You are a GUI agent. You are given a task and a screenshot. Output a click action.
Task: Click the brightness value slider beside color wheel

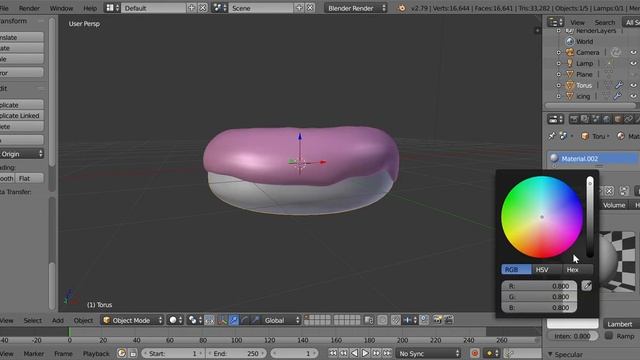click(x=590, y=217)
